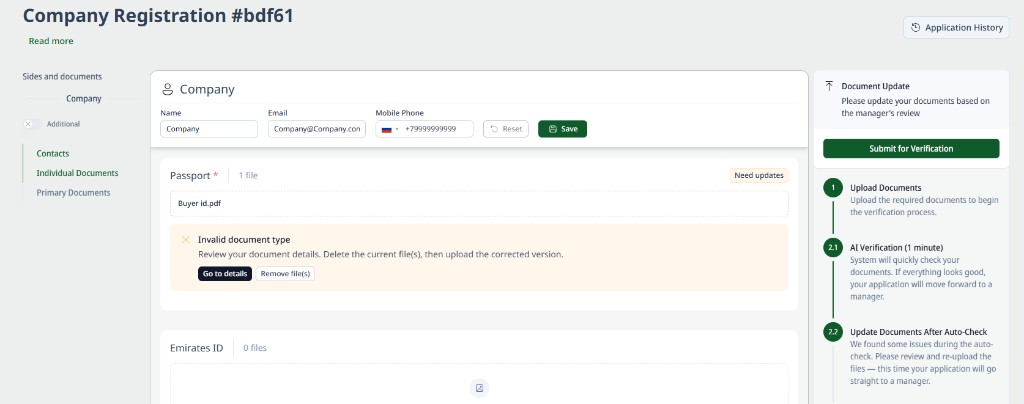Go to details of invalid document
This screenshot has height=404, width=1024.
(x=225, y=273)
